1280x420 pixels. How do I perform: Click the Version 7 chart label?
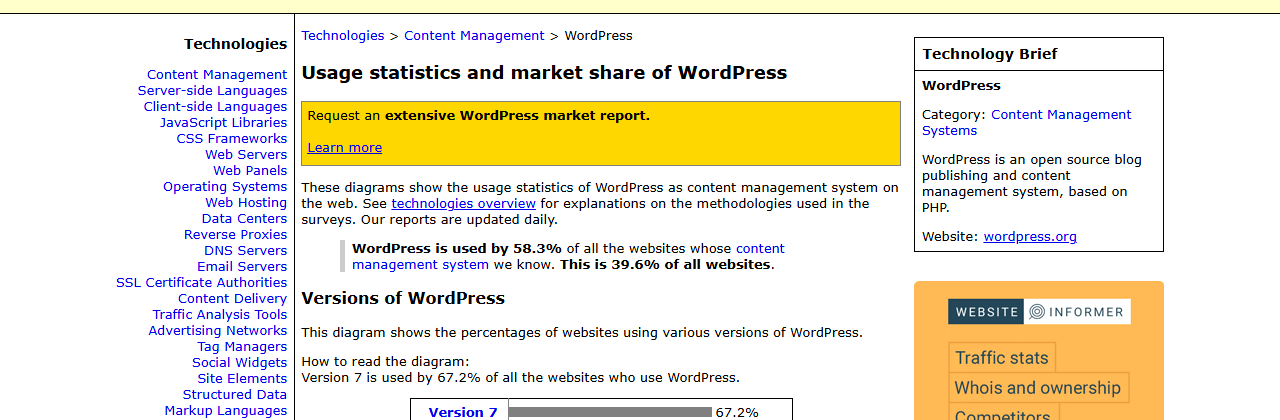click(463, 412)
